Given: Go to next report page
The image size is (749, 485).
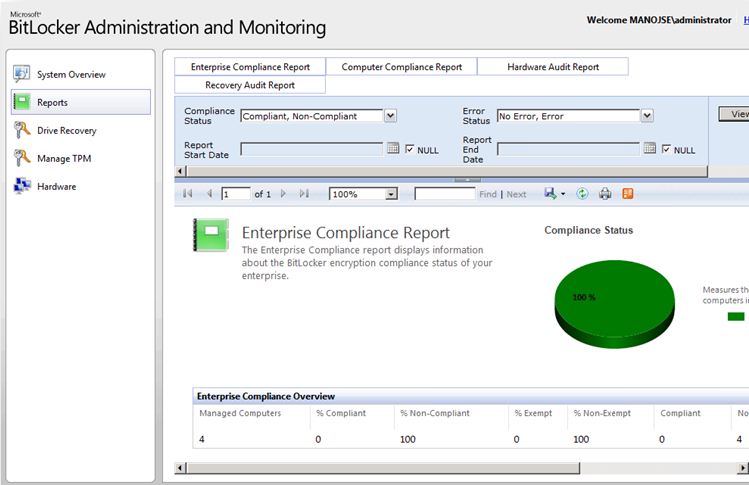Looking at the screenshot, I should (x=283, y=194).
